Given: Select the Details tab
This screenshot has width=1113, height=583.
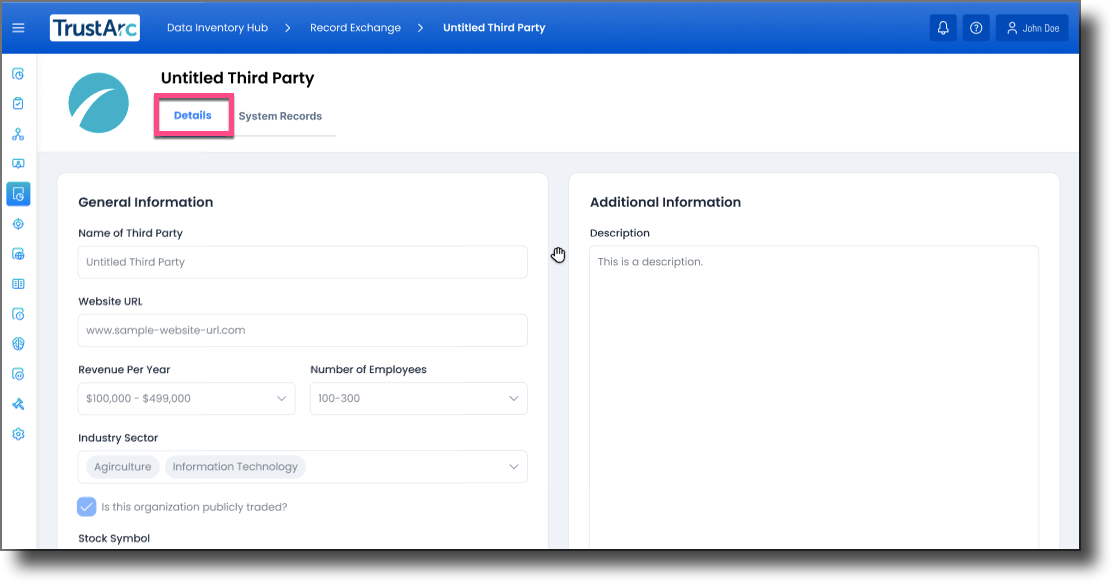Looking at the screenshot, I should tap(193, 116).
